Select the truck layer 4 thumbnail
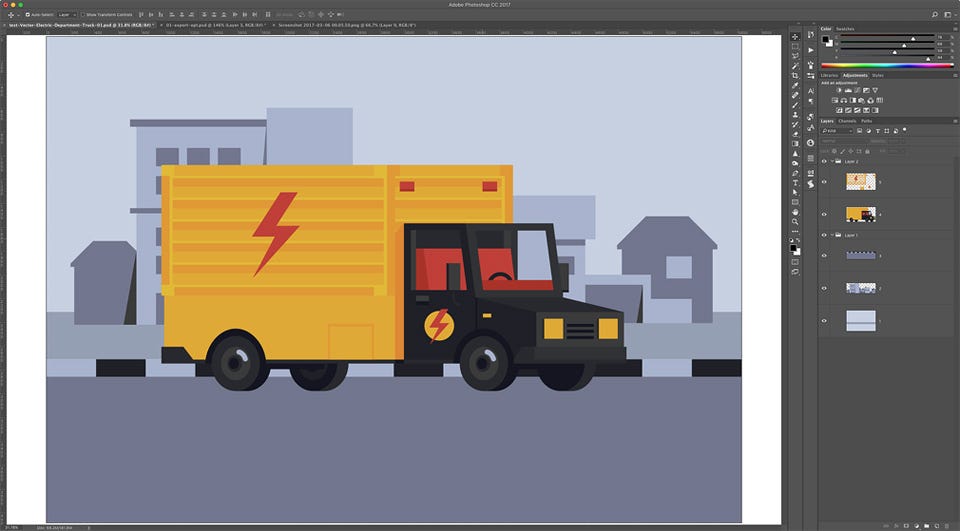Viewport: 960px width, 531px height. 861,214
